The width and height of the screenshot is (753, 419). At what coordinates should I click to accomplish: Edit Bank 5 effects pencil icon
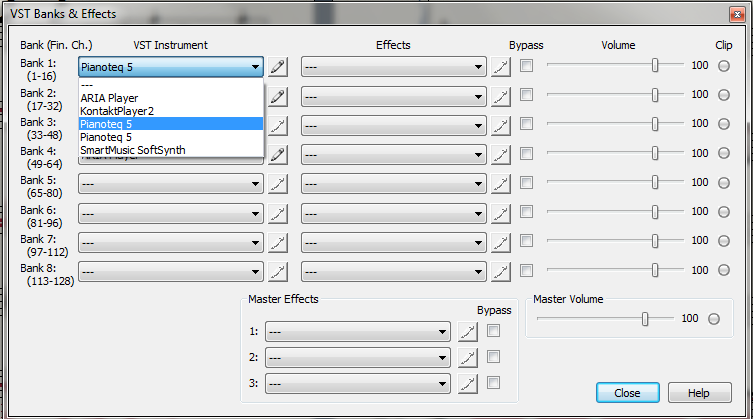[x=500, y=184]
